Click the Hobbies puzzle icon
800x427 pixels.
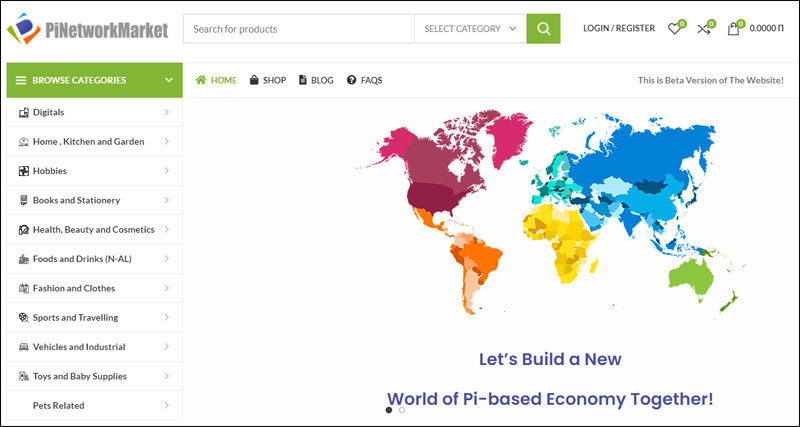click(x=23, y=171)
